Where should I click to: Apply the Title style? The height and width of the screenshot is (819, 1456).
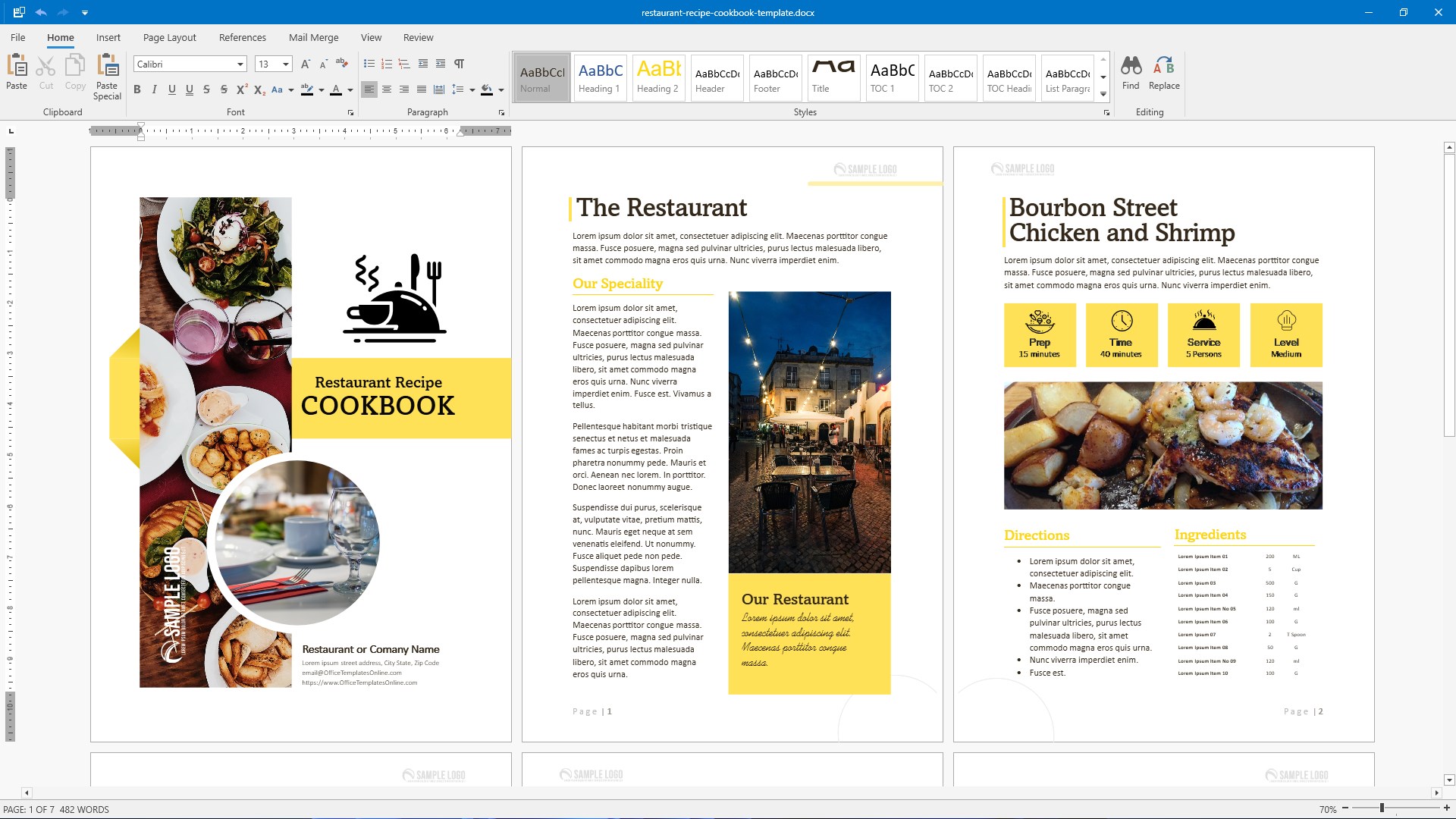click(833, 77)
